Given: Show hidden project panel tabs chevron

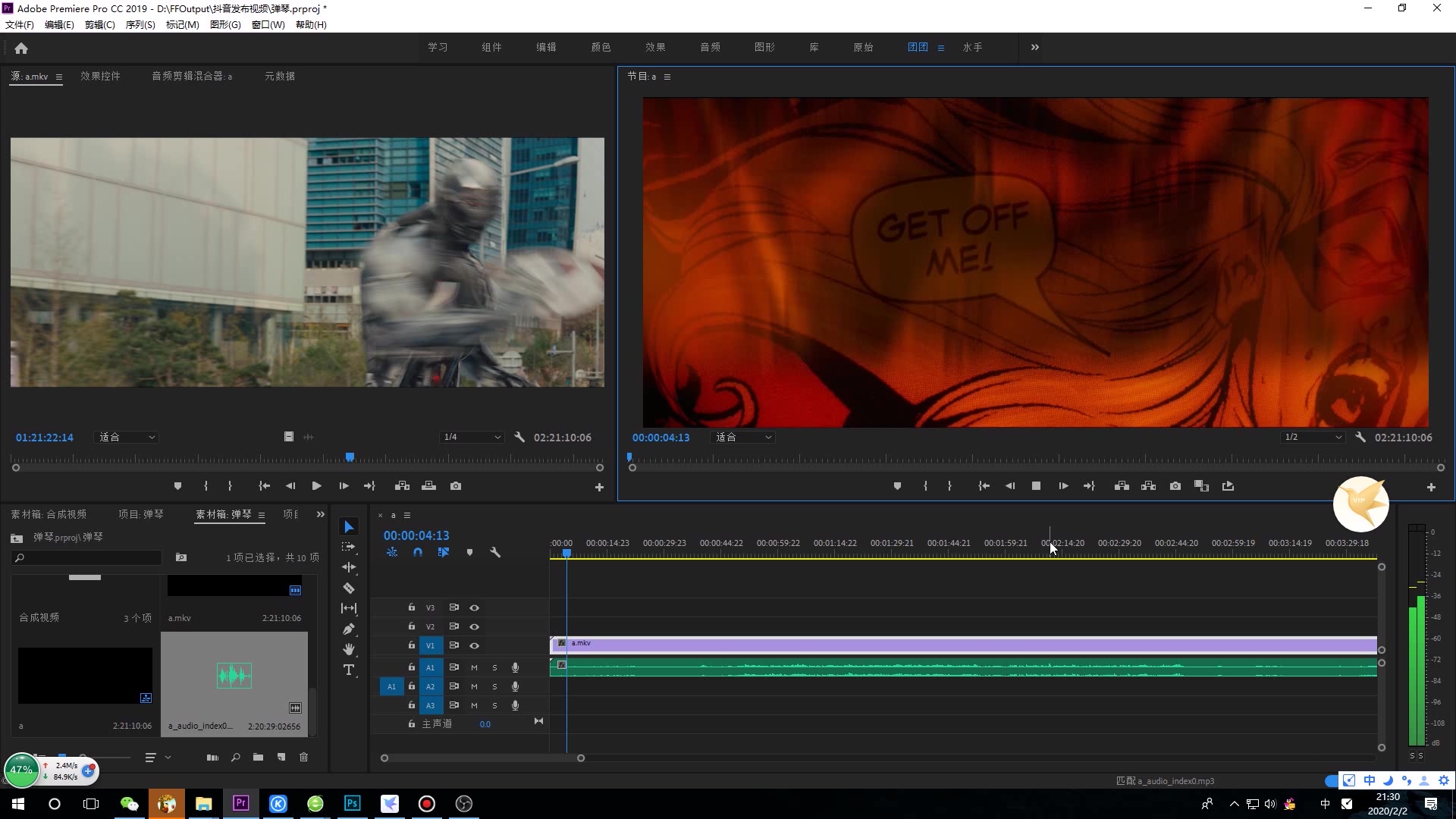Looking at the screenshot, I should tap(321, 514).
